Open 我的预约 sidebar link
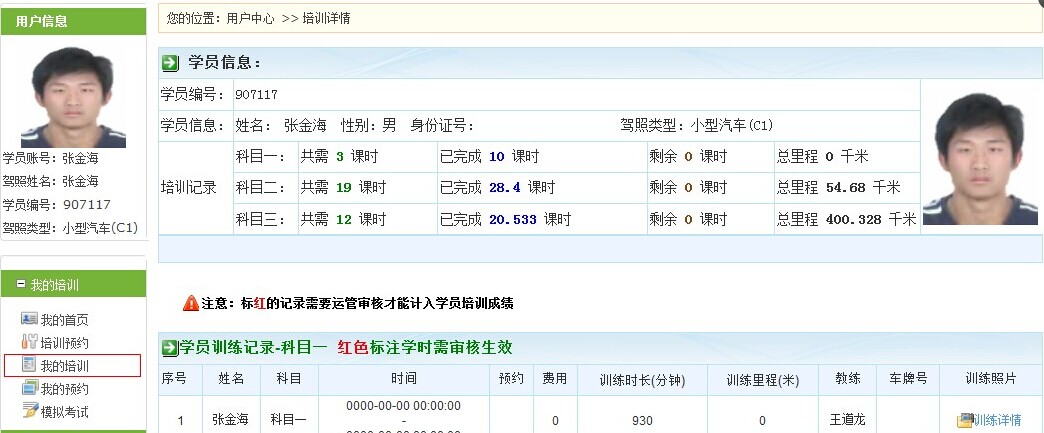Screen dimensions: 1044x433 point(64,389)
